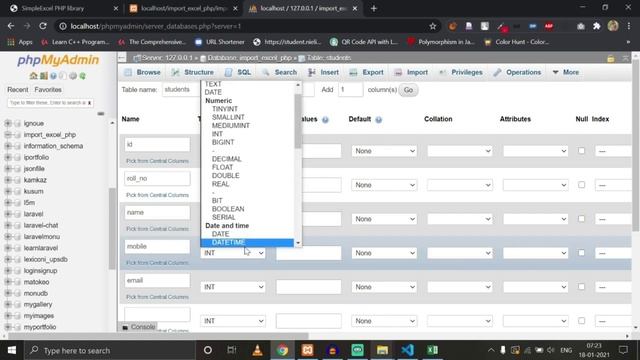Click help icon next to Length/Values header
The height and width of the screenshot is (360, 640).
point(325,120)
